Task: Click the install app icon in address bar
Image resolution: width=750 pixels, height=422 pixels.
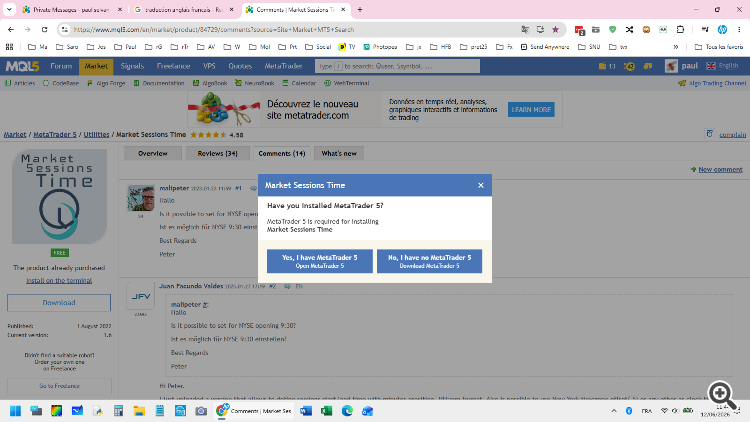Action: pyautogui.click(x=540, y=30)
